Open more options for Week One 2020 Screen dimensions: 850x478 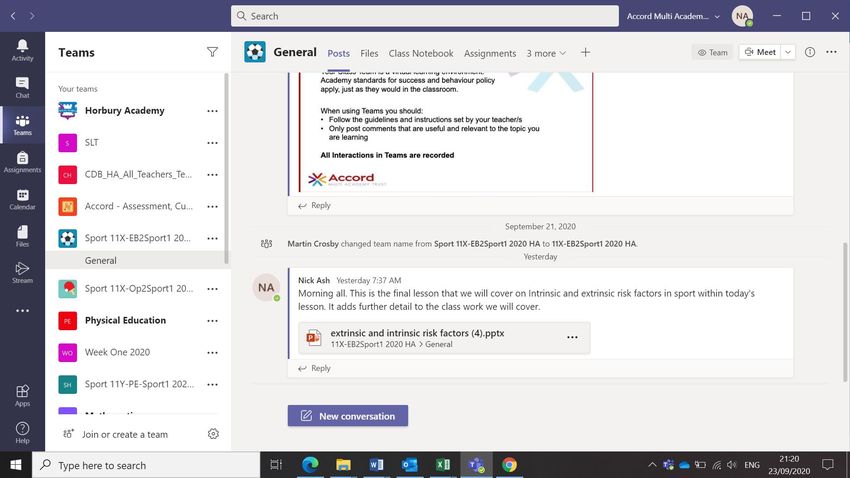(x=212, y=352)
